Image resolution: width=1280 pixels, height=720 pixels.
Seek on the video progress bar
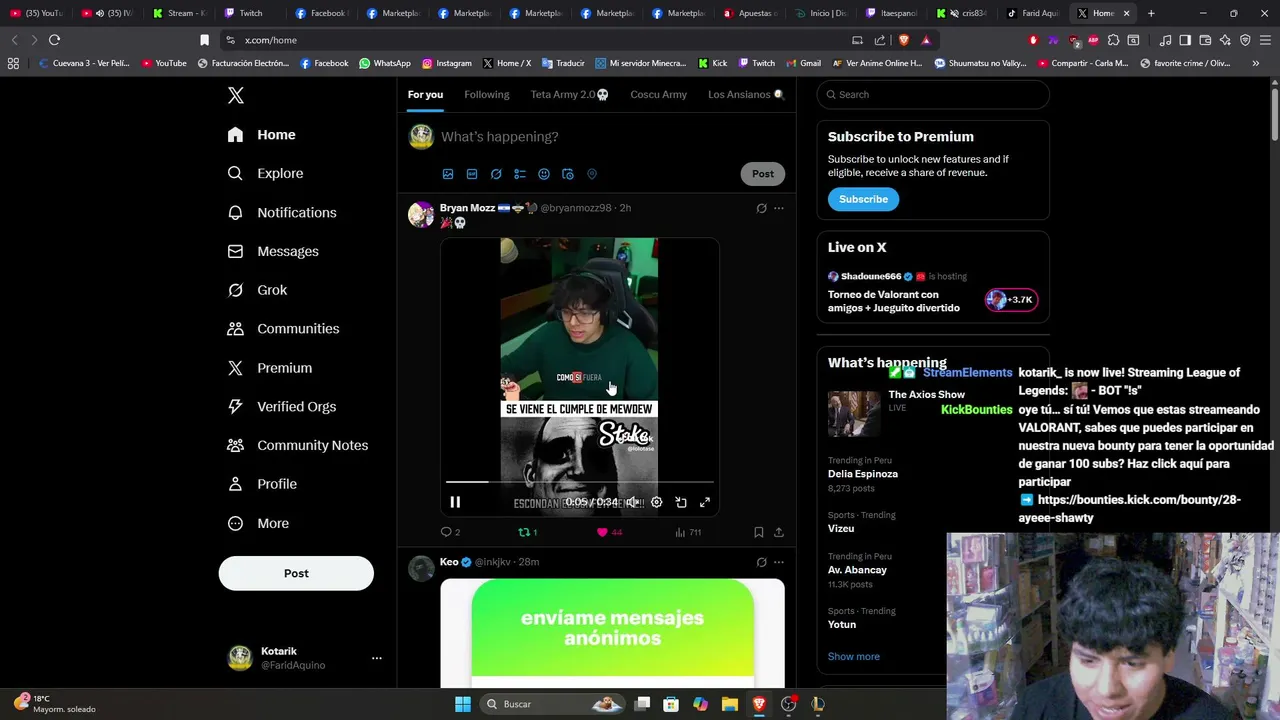580,482
